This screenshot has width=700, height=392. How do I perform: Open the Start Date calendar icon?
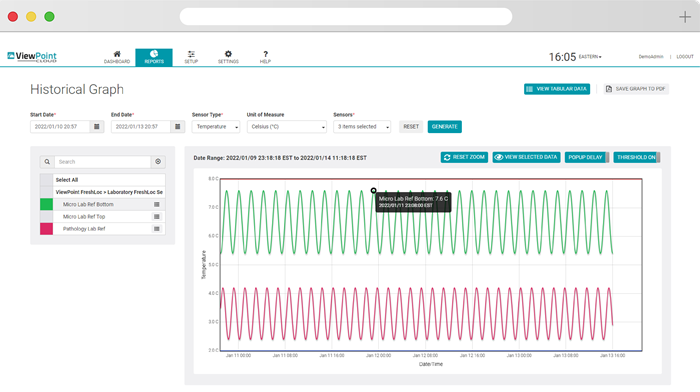tap(97, 127)
